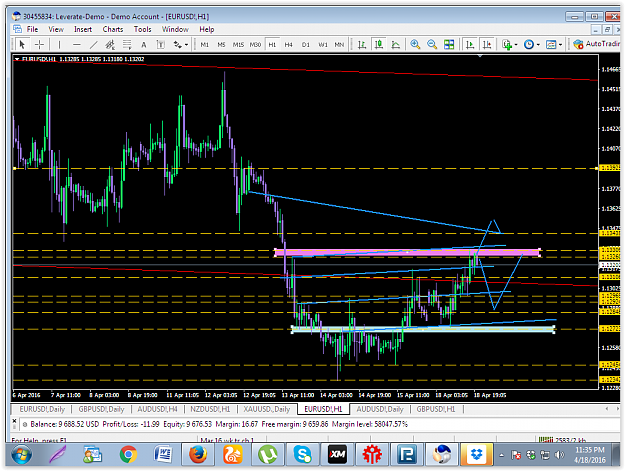Toggle the Line Chart type
This screenshot has height=471, width=625.
click(x=395, y=44)
